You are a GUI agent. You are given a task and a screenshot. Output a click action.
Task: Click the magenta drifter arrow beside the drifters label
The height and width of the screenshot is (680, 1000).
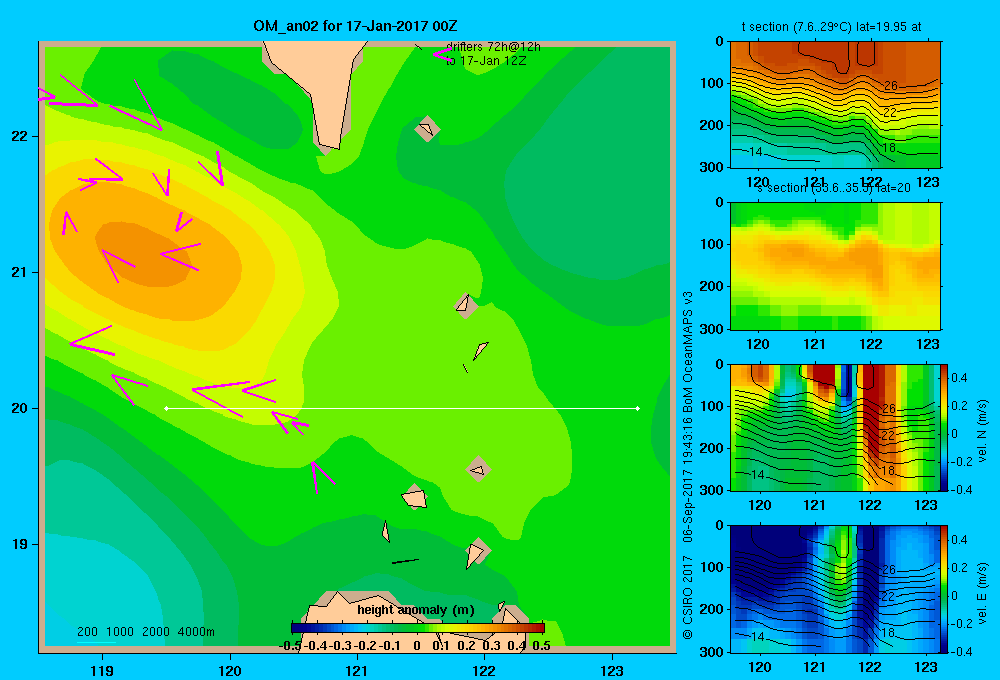(441, 54)
